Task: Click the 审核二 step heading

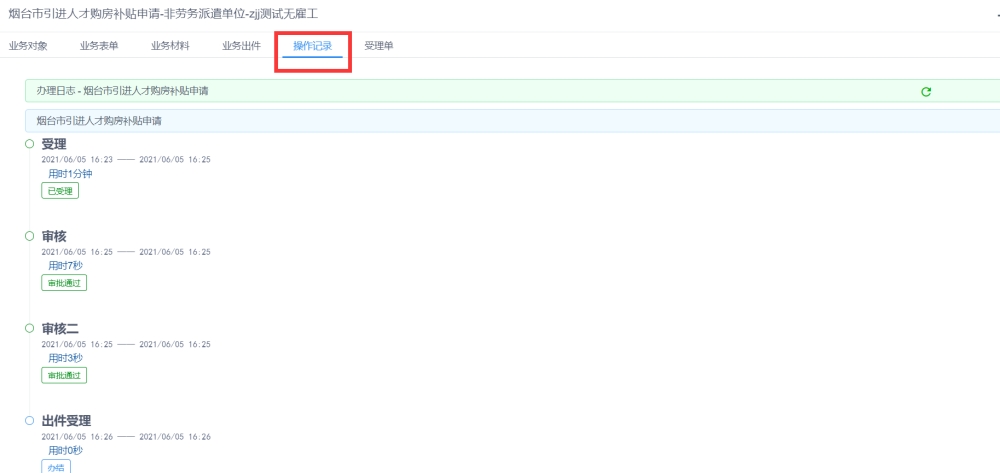Action: [60, 329]
